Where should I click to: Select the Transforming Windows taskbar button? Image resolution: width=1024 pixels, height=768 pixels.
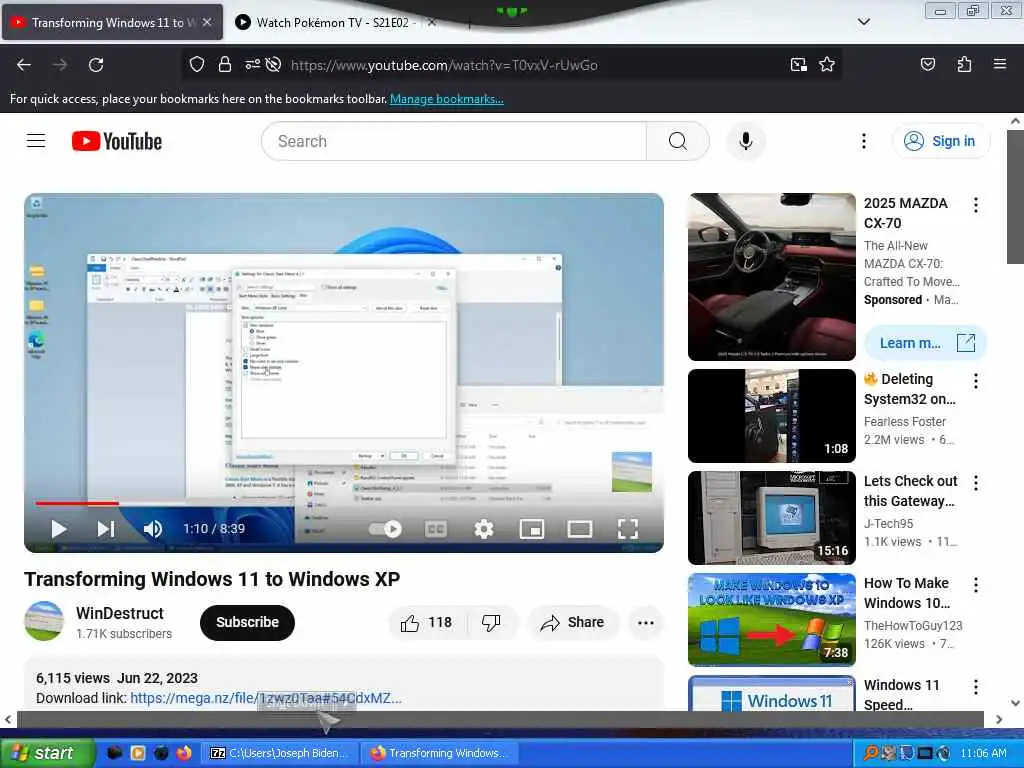(439, 753)
